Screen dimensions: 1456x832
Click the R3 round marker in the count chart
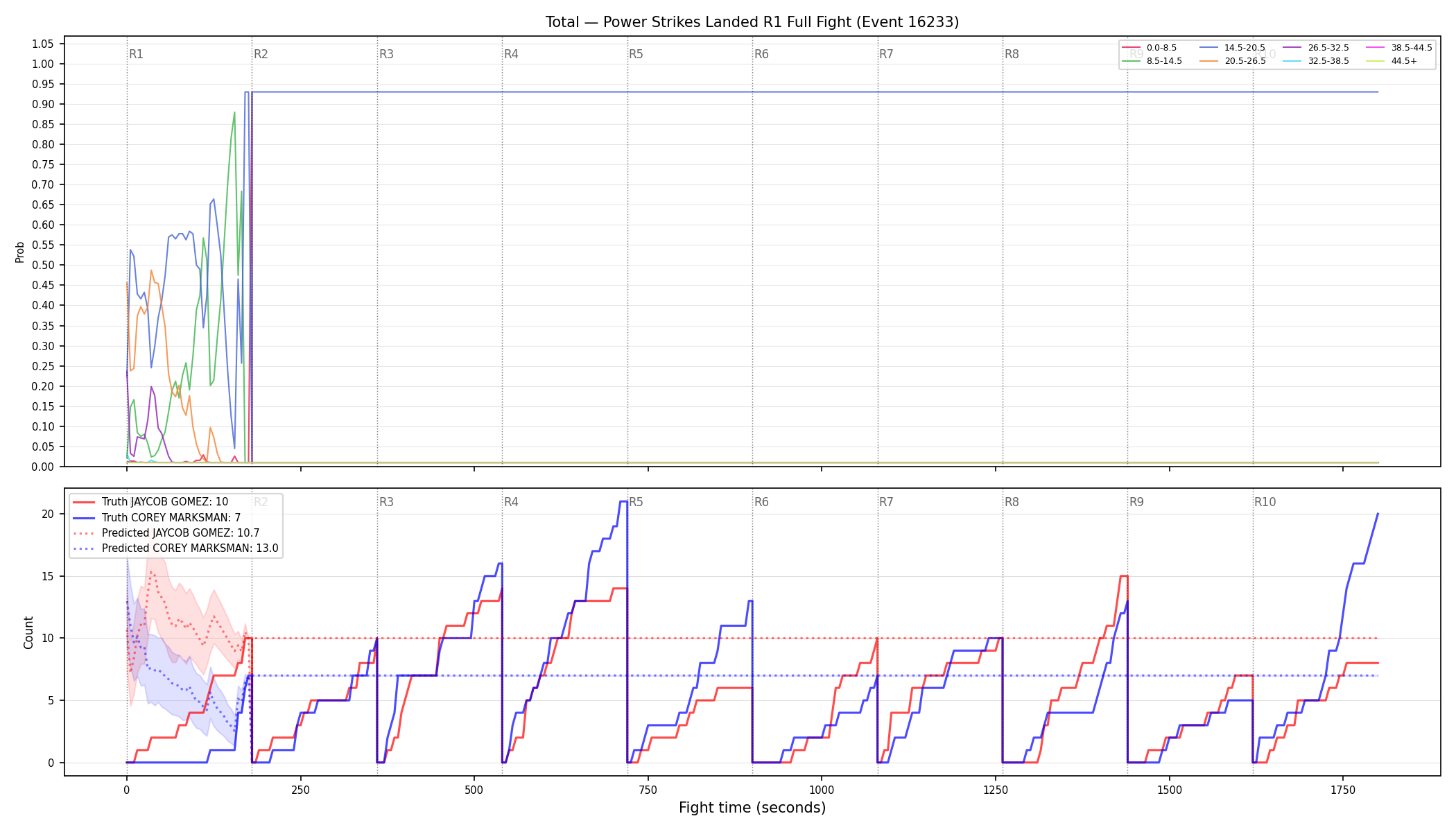point(386,502)
